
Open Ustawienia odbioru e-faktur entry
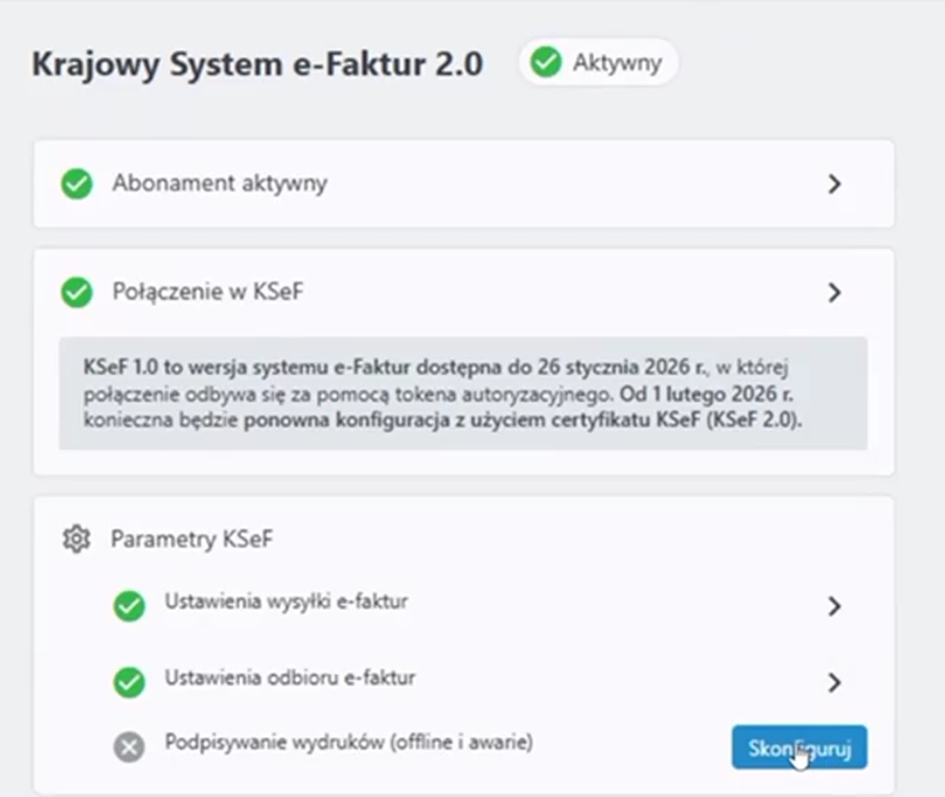290,678
